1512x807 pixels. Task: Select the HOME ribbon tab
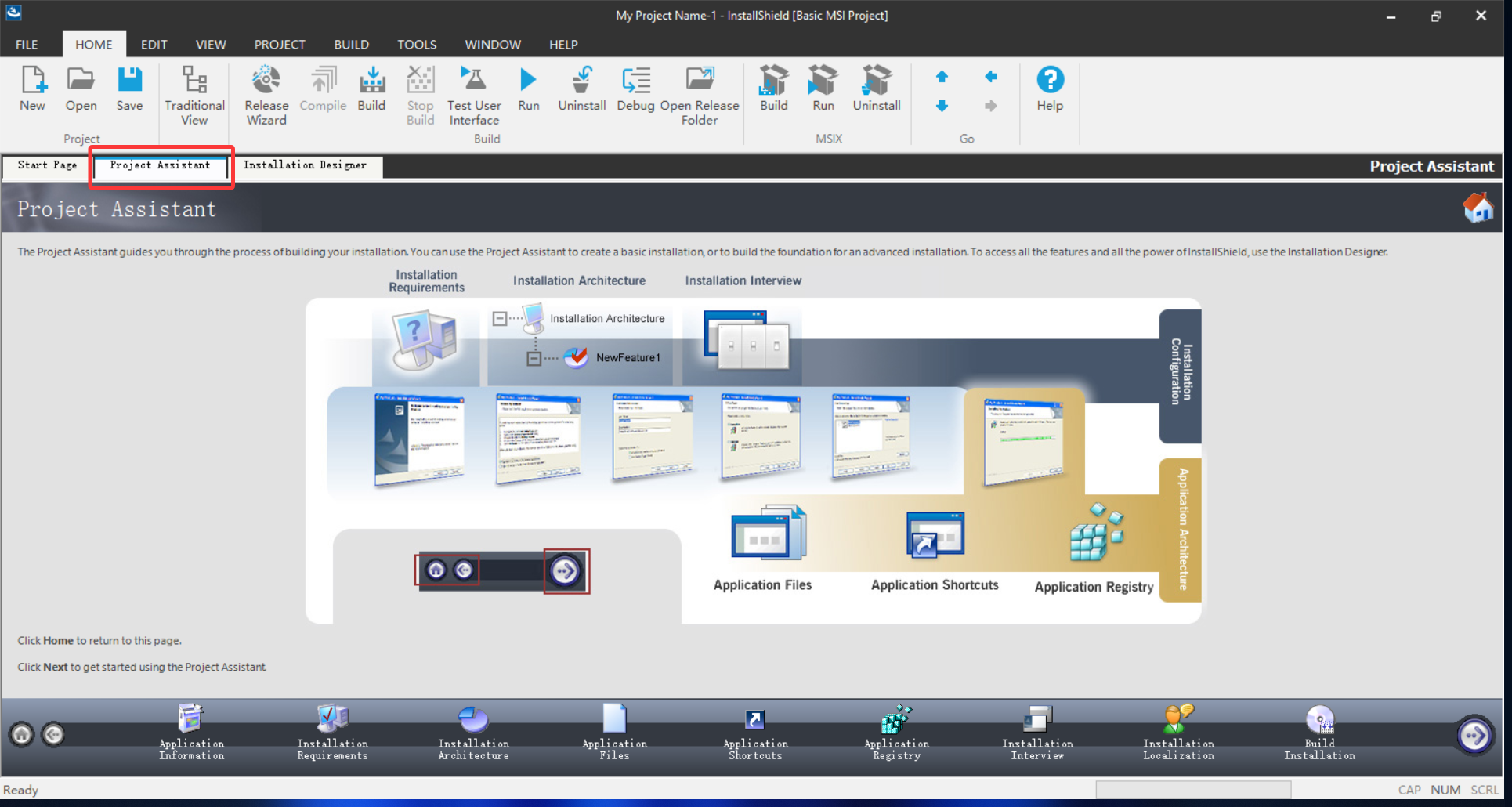pos(93,45)
